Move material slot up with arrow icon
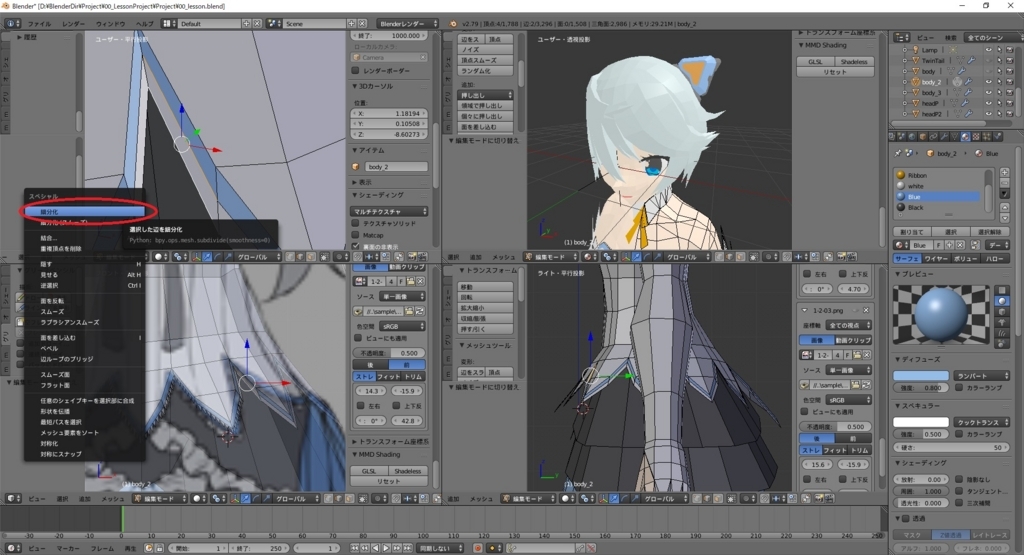This screenshot has width=1024, height=555. point(1004,208)
